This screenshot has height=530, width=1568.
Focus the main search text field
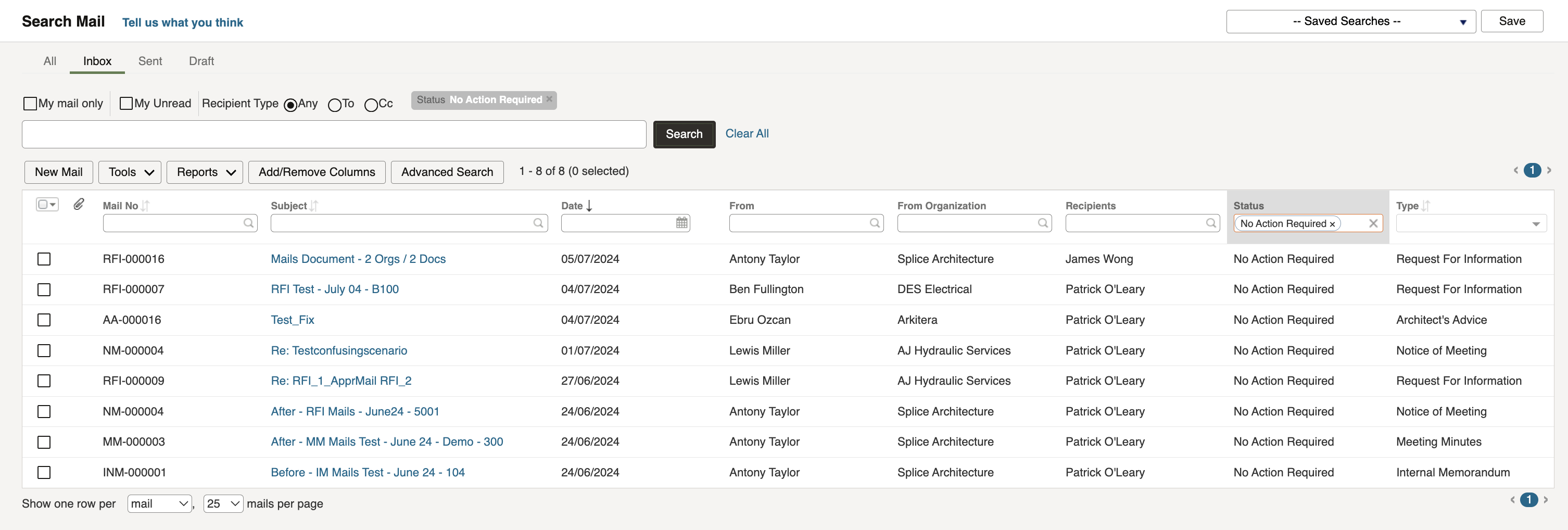(334, 134)
